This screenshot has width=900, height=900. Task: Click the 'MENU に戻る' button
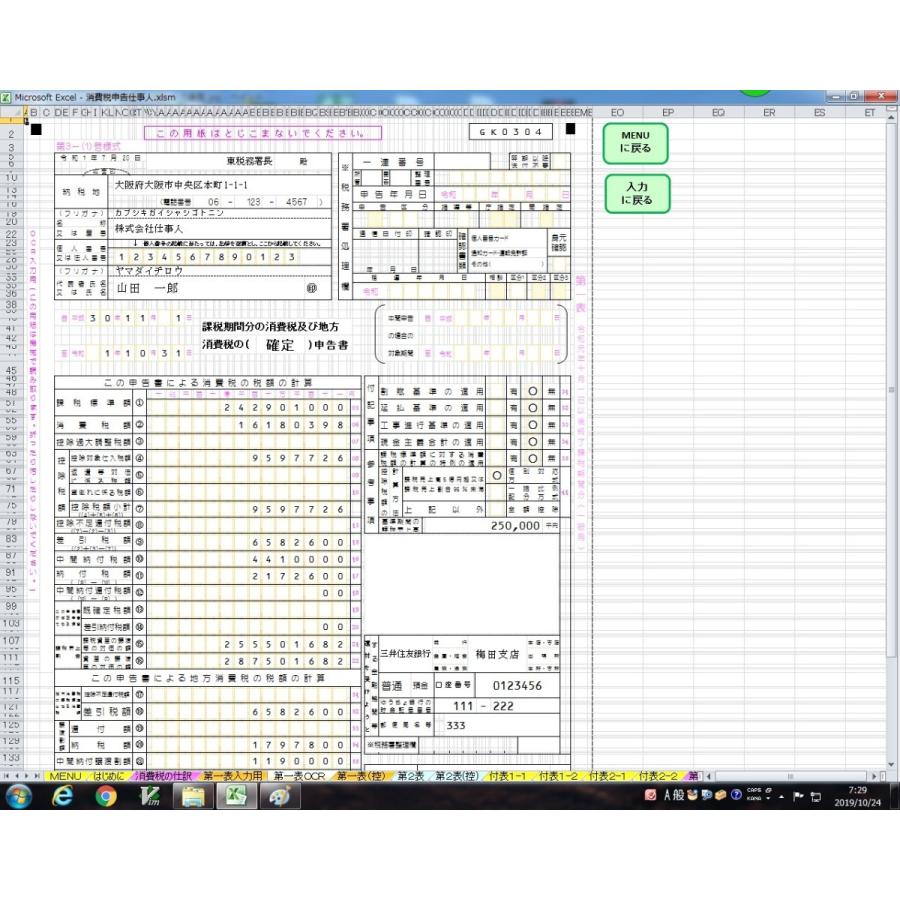pos(635,141)
